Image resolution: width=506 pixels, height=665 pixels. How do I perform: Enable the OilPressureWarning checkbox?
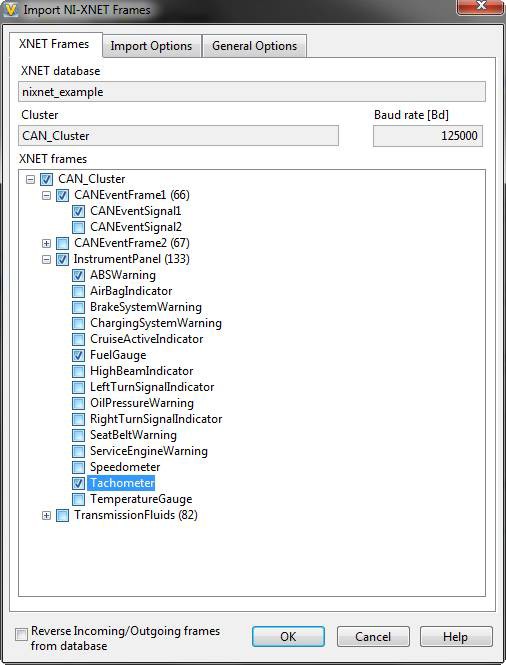coord(78,404)
